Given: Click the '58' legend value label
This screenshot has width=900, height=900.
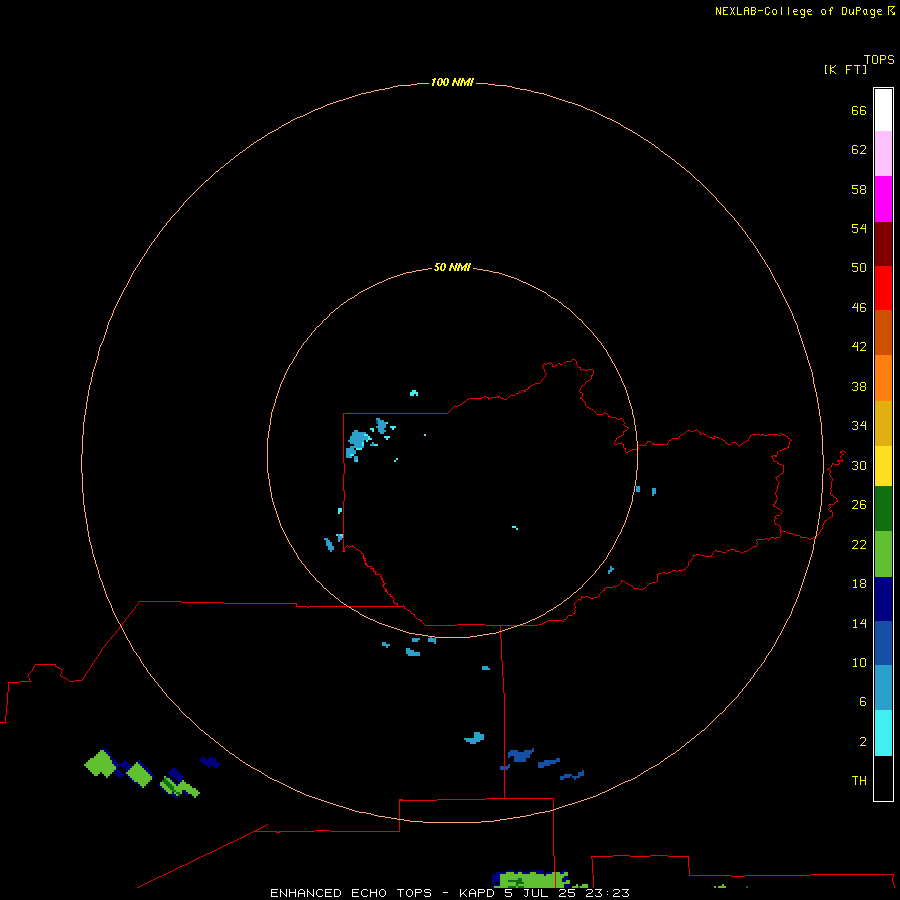Looking at the screenshot, I should click(x=859, y=189).
